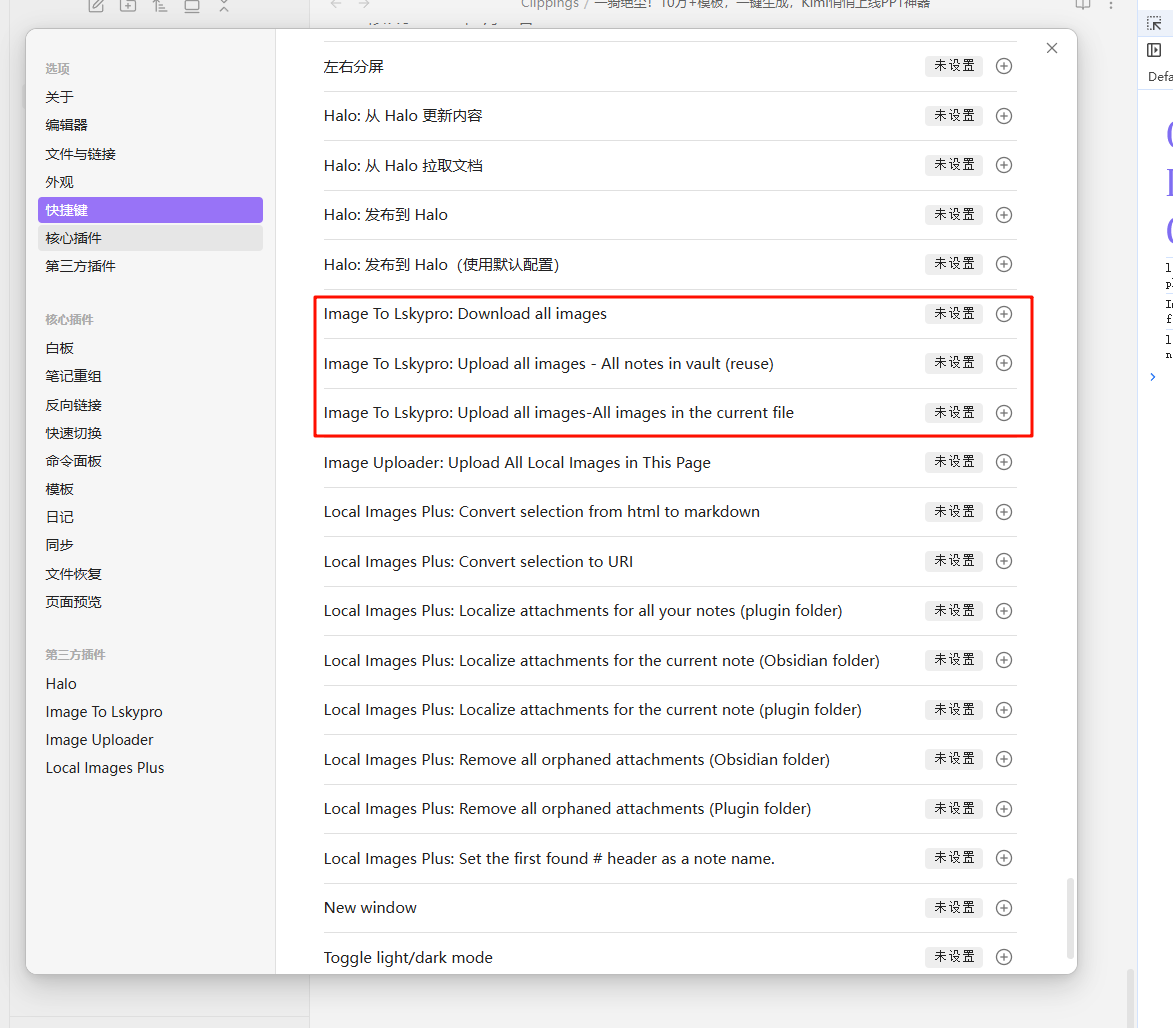Add hotkey for Image To Lskypro Download all images
1173x1028 pixels.
(x=1004, y=314)
